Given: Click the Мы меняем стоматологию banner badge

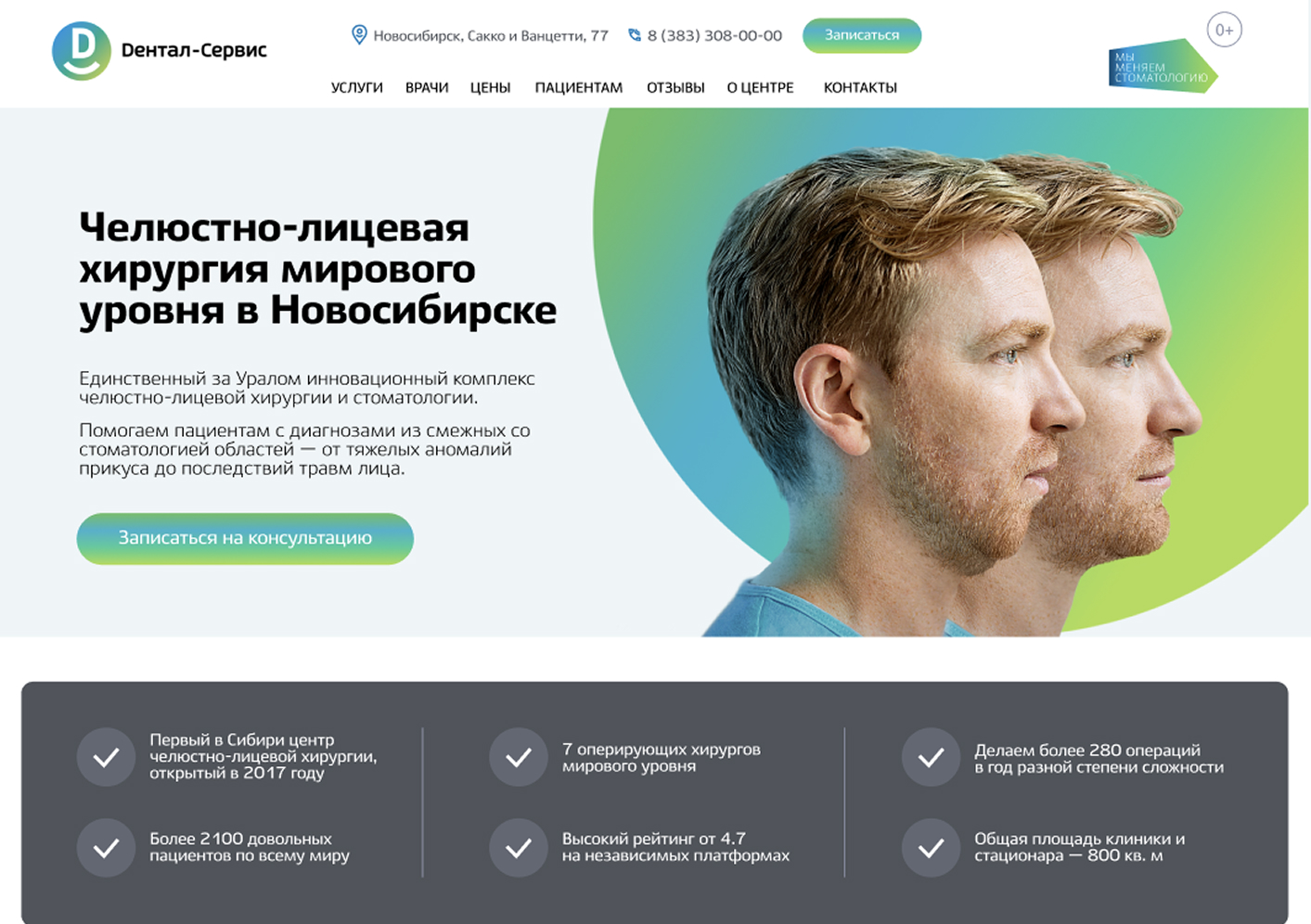Looking at the screenshot, I should tap(1163, 66).
